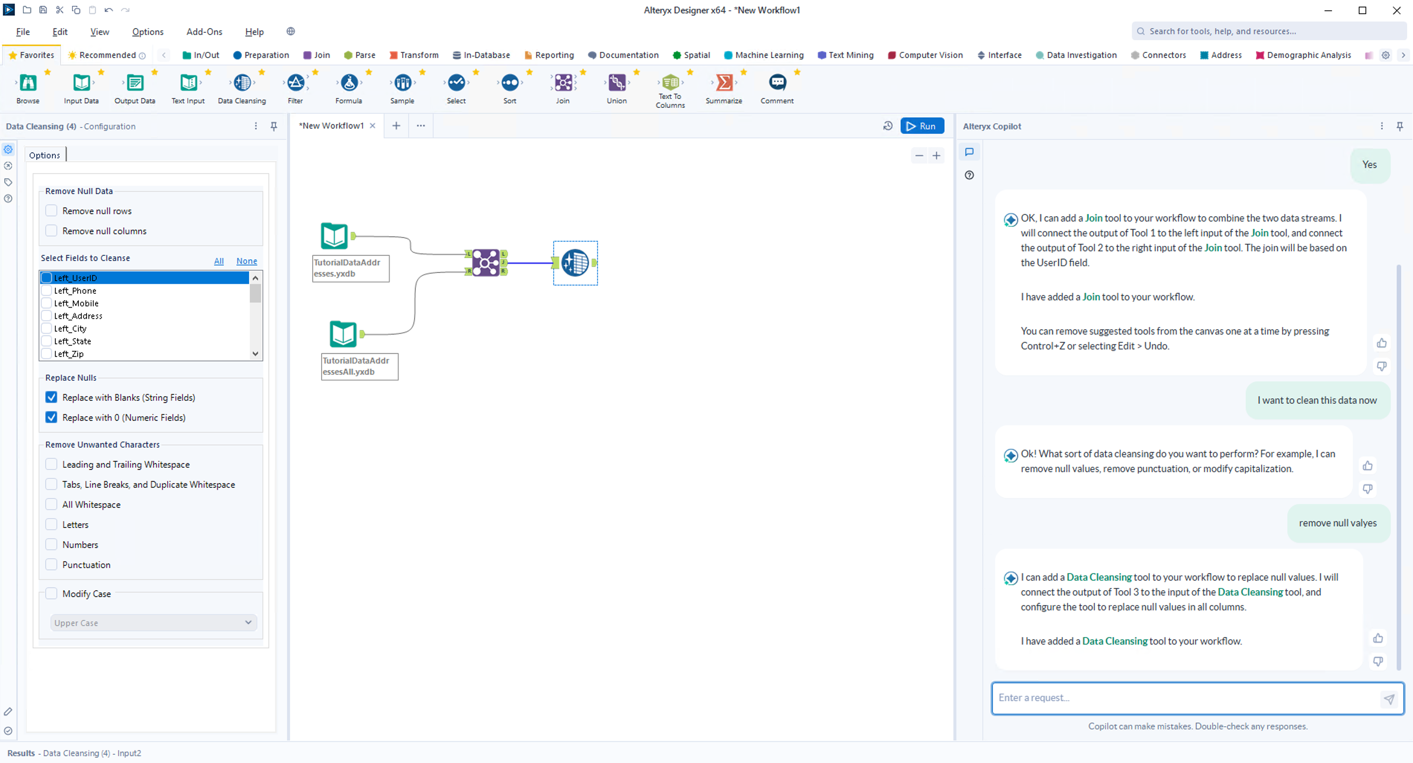Click the Join tool node on the canvas
The width and height of the screenshot is (1413, 763).
pyautogui.click(x=486, y=262)
